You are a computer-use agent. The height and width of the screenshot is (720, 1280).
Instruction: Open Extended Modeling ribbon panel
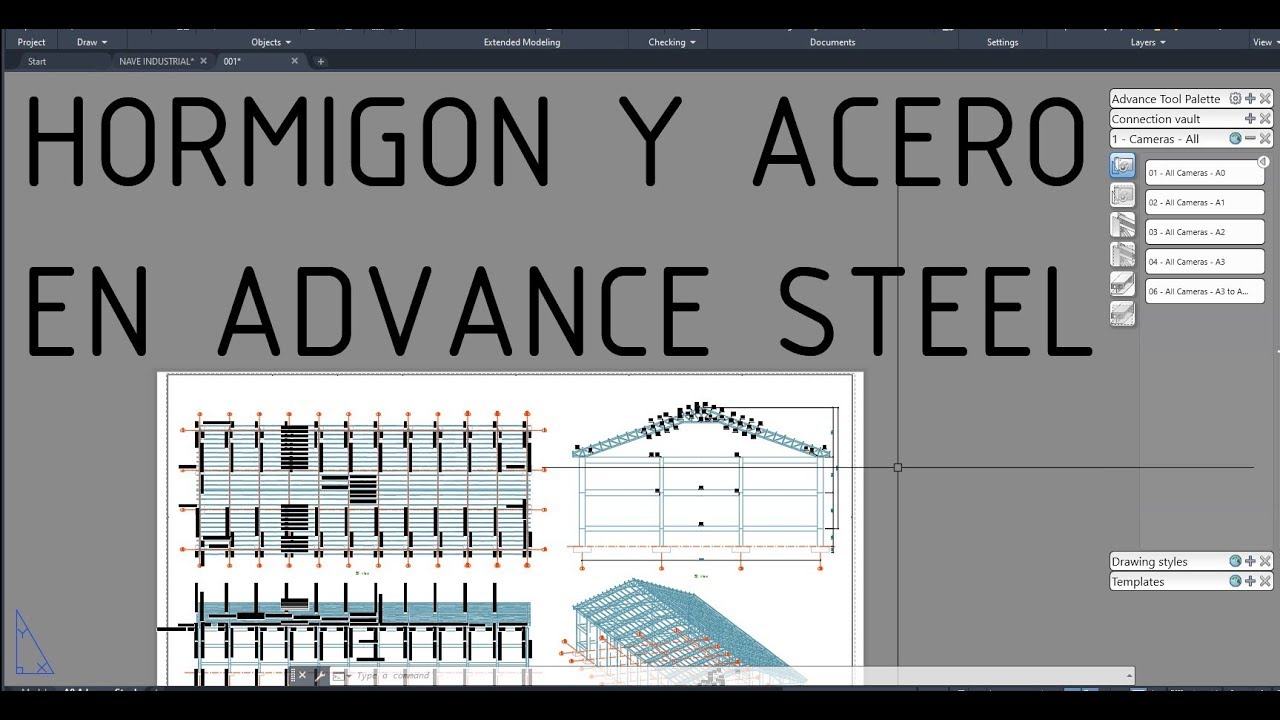[522, 42]
